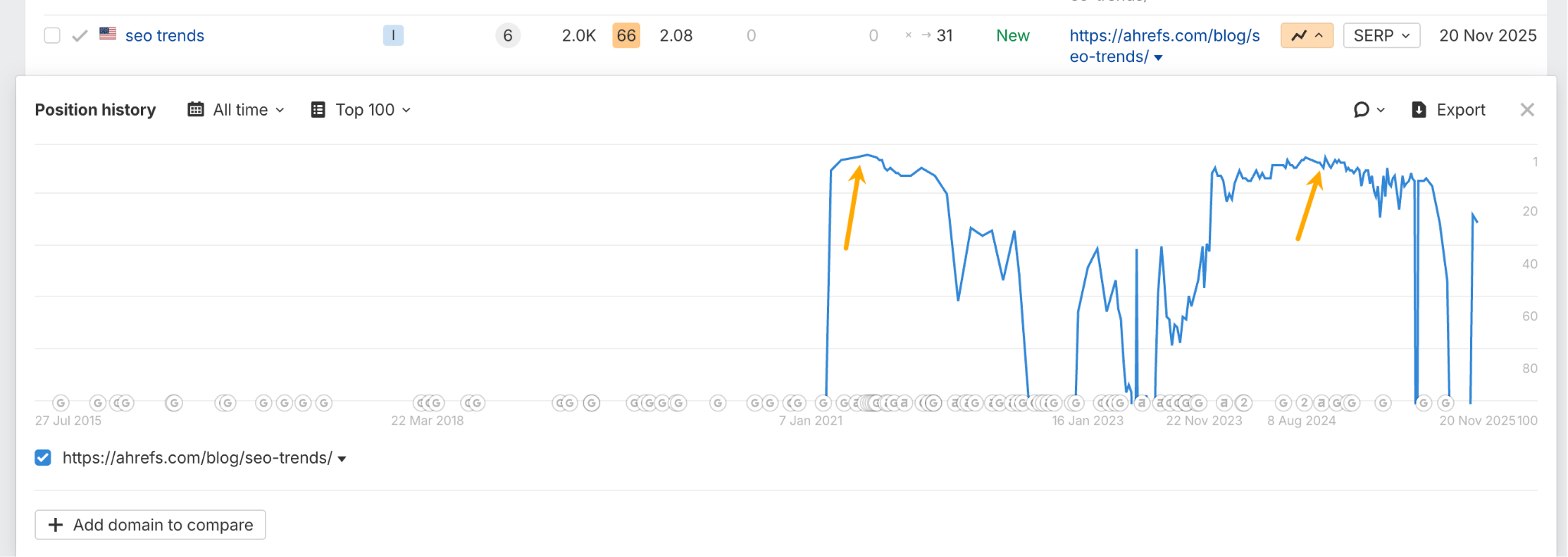Check the checkbox next to seo trends keyword
Image resolution: width=1568 pixels, height=557 pixels.
click(x=51, y=35)
